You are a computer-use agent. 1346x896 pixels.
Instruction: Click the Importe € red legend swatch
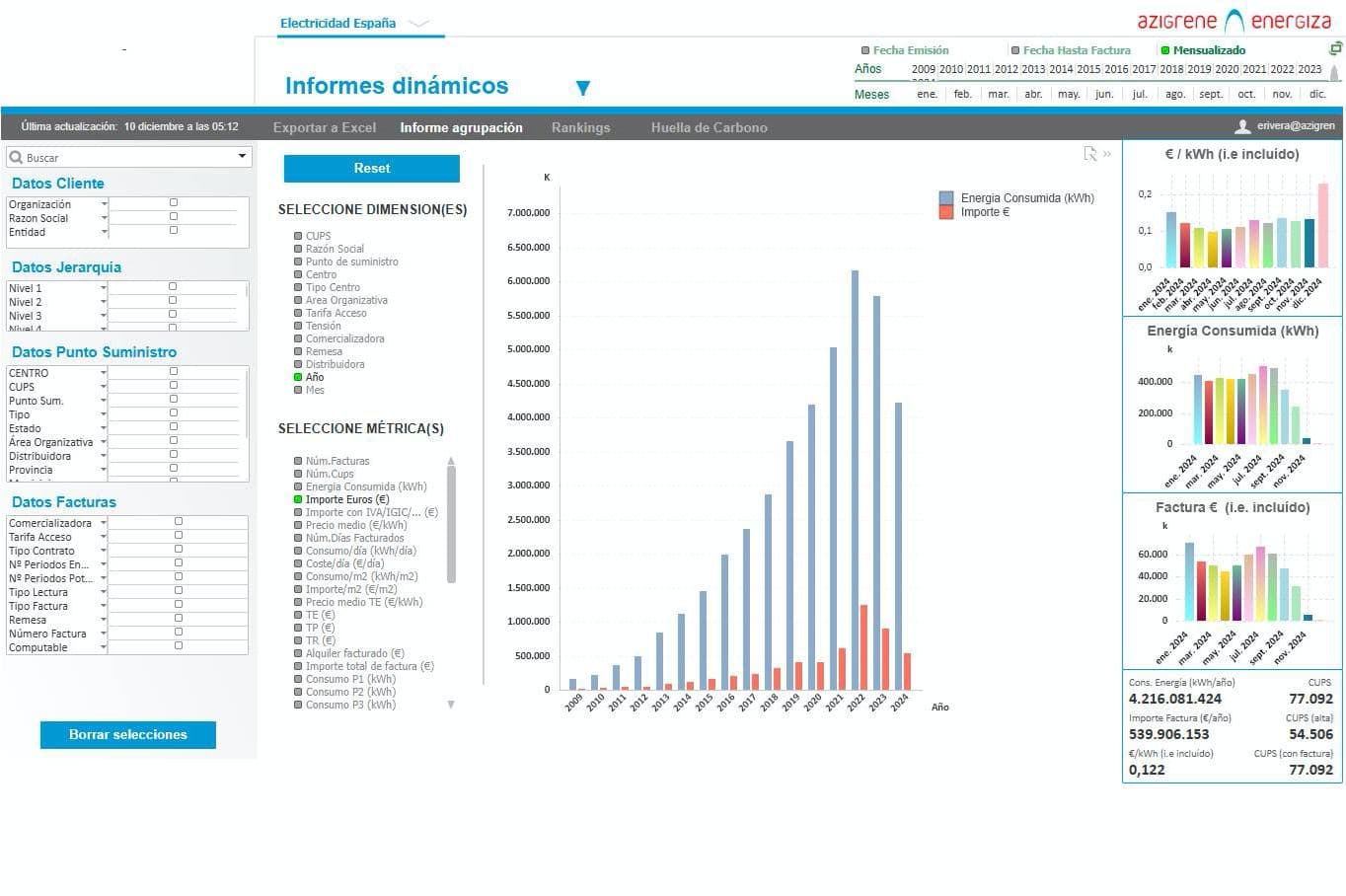(x=946, y=212)
